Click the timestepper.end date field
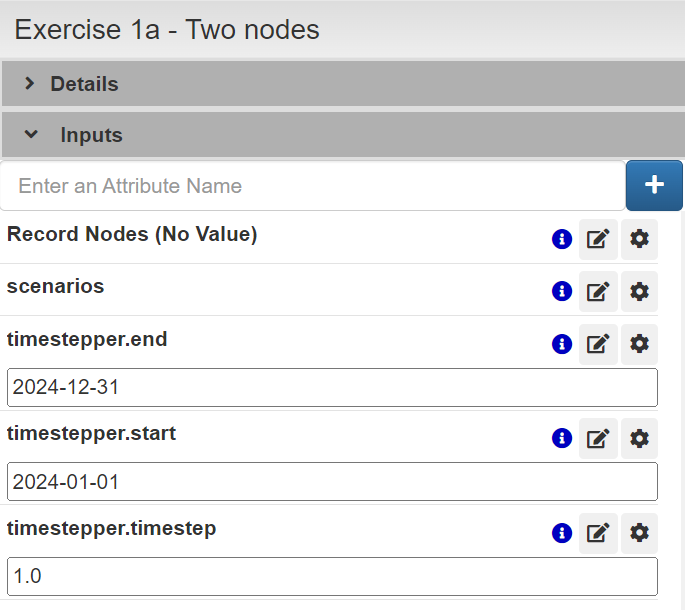 332,387
